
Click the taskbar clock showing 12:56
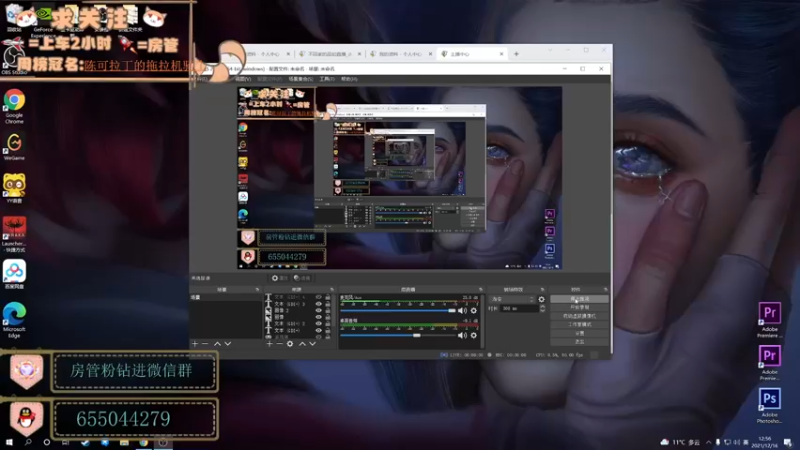tap(765, 442)
